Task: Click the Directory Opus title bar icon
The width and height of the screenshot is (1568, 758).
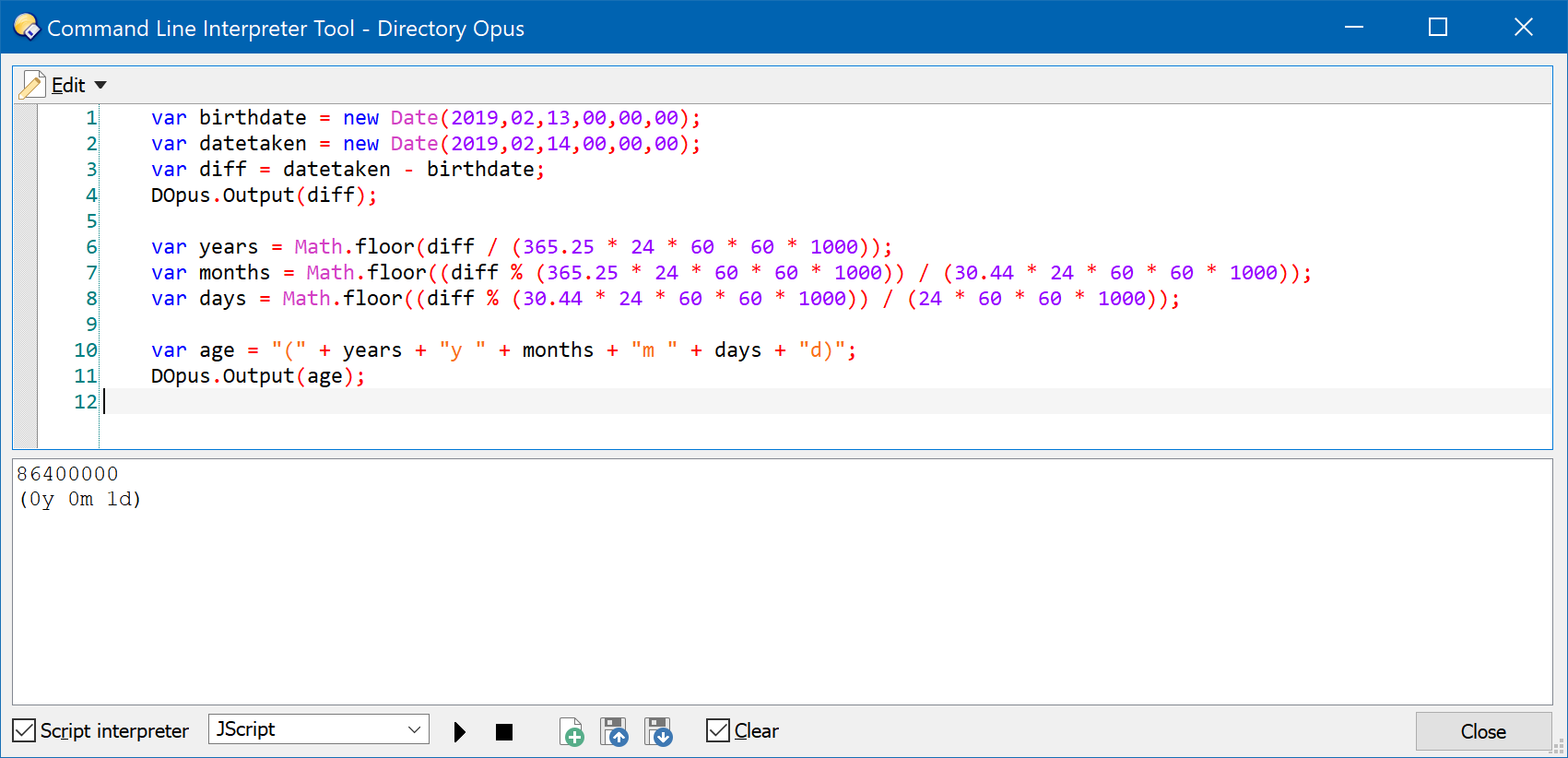Action: pos(27,28)
